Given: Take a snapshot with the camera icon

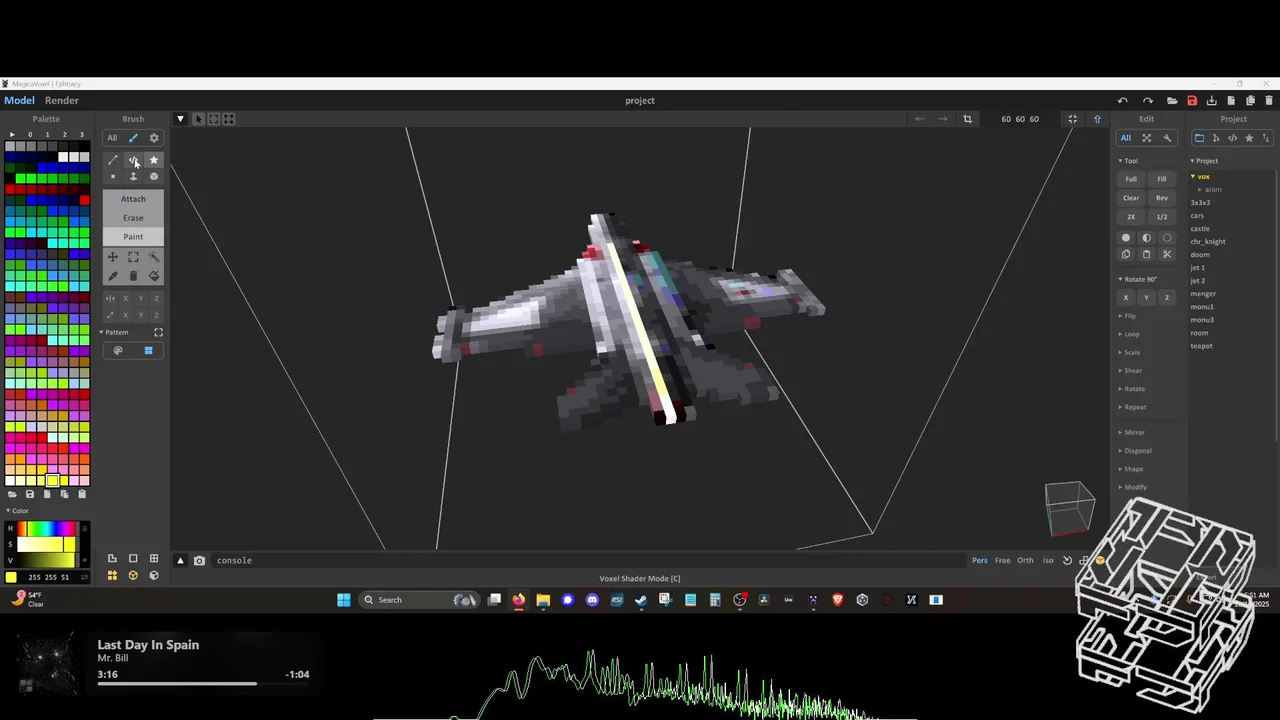Looking at the screenshot, I should [199, 561].
